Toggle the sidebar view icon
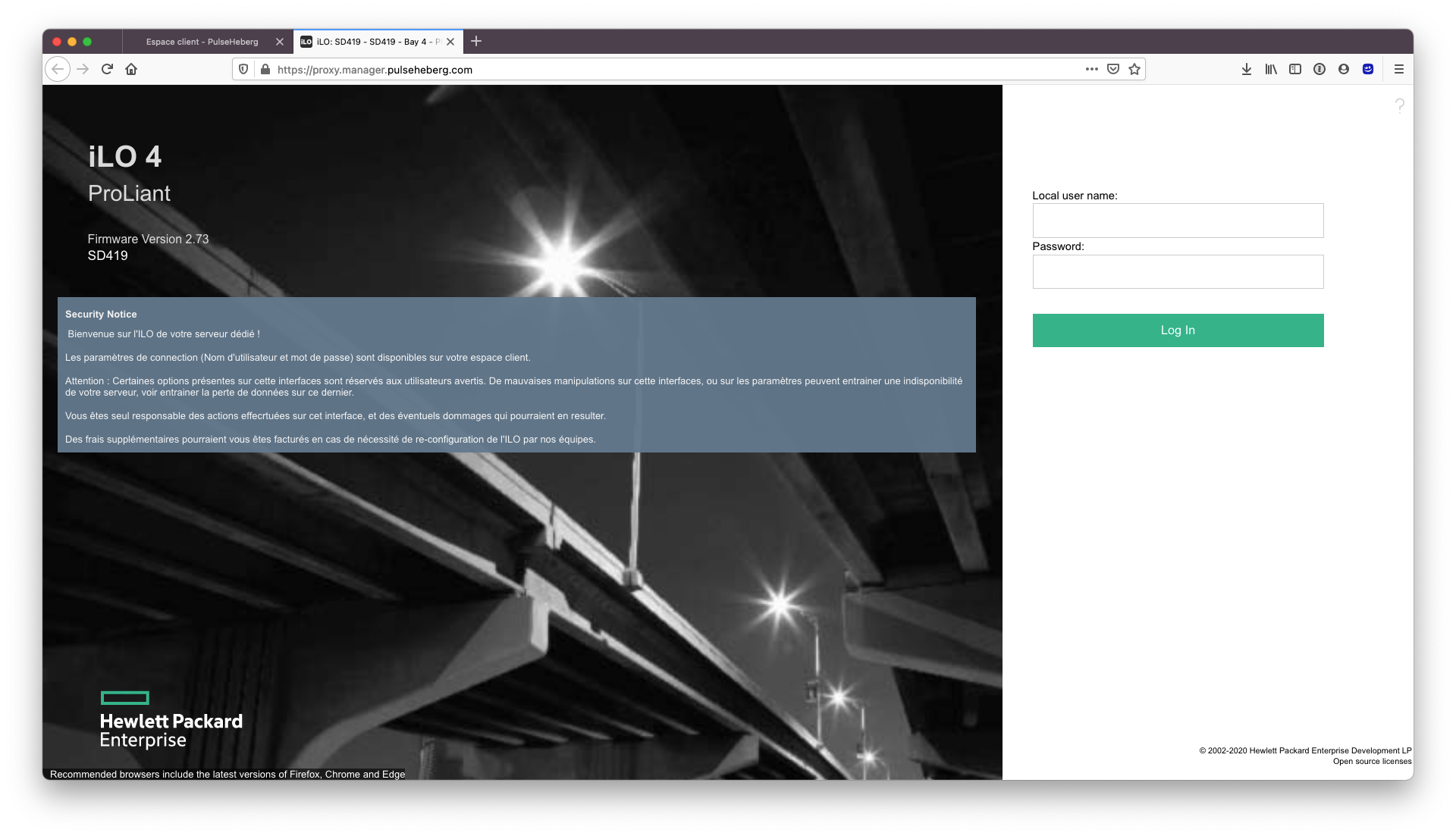The height and width of the screenshot is (836, 1456). pos(1295,69)
